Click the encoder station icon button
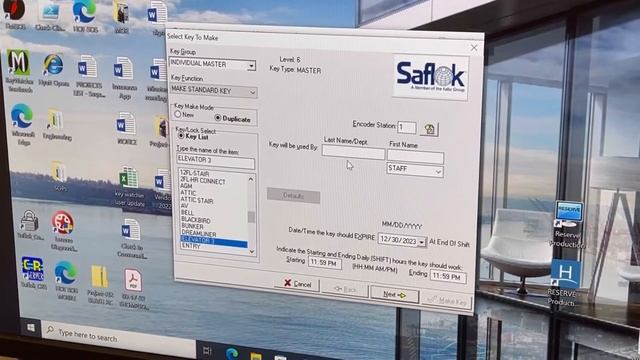 429,129
